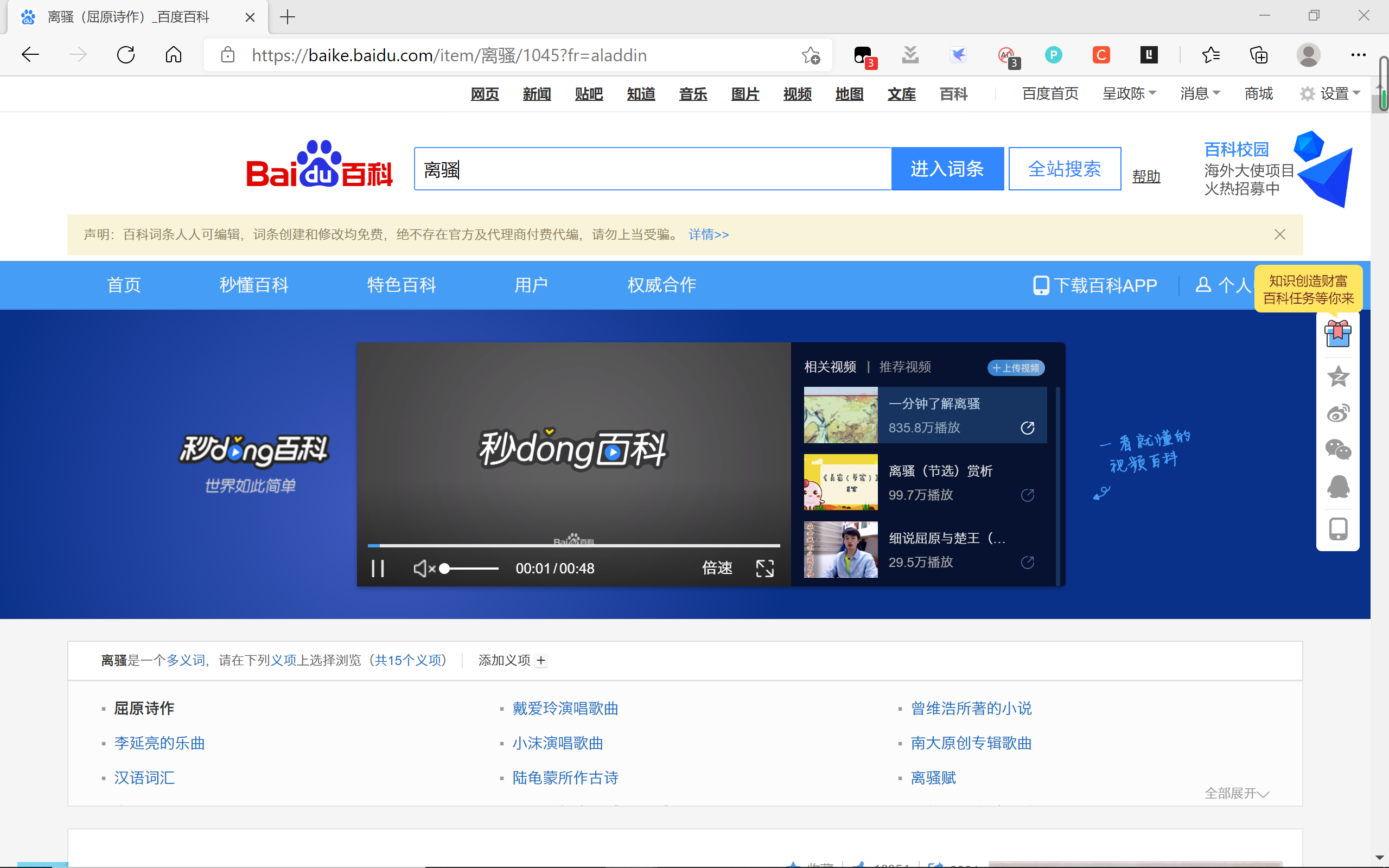Viewport: 1389px width, 868px height.
Task: Add this page to browser favorites
Action: coord(811,55)
